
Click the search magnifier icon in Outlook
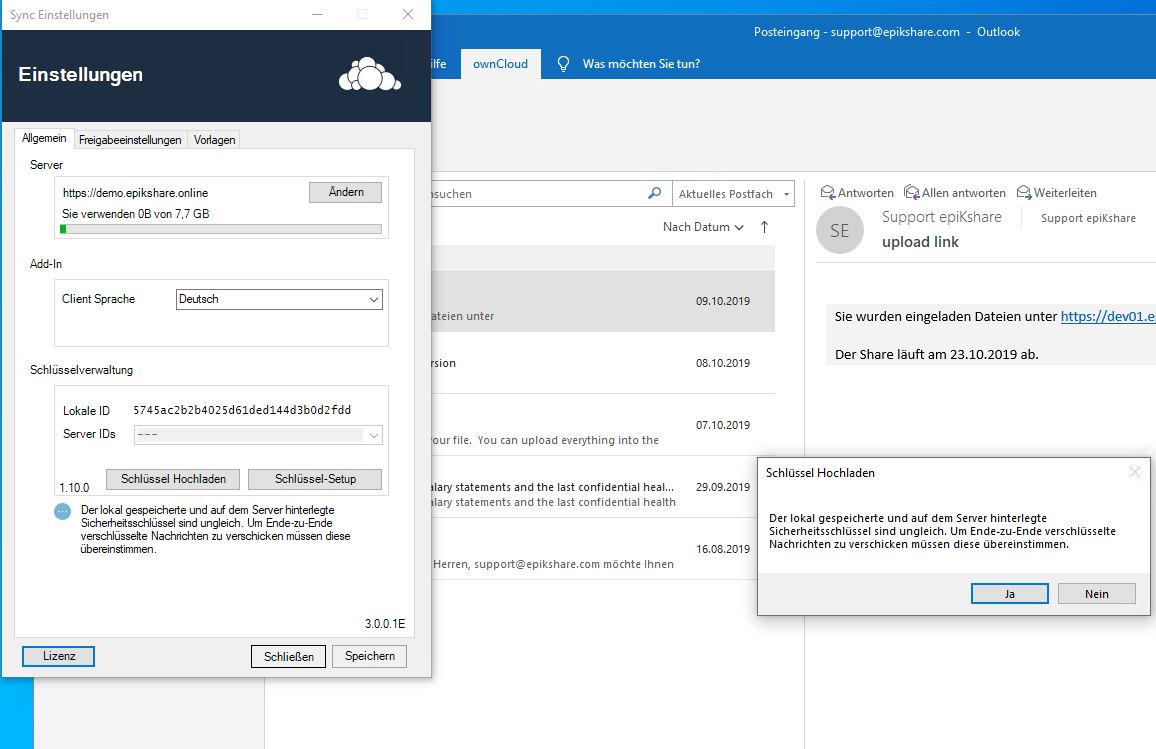[x=654, y=193]
